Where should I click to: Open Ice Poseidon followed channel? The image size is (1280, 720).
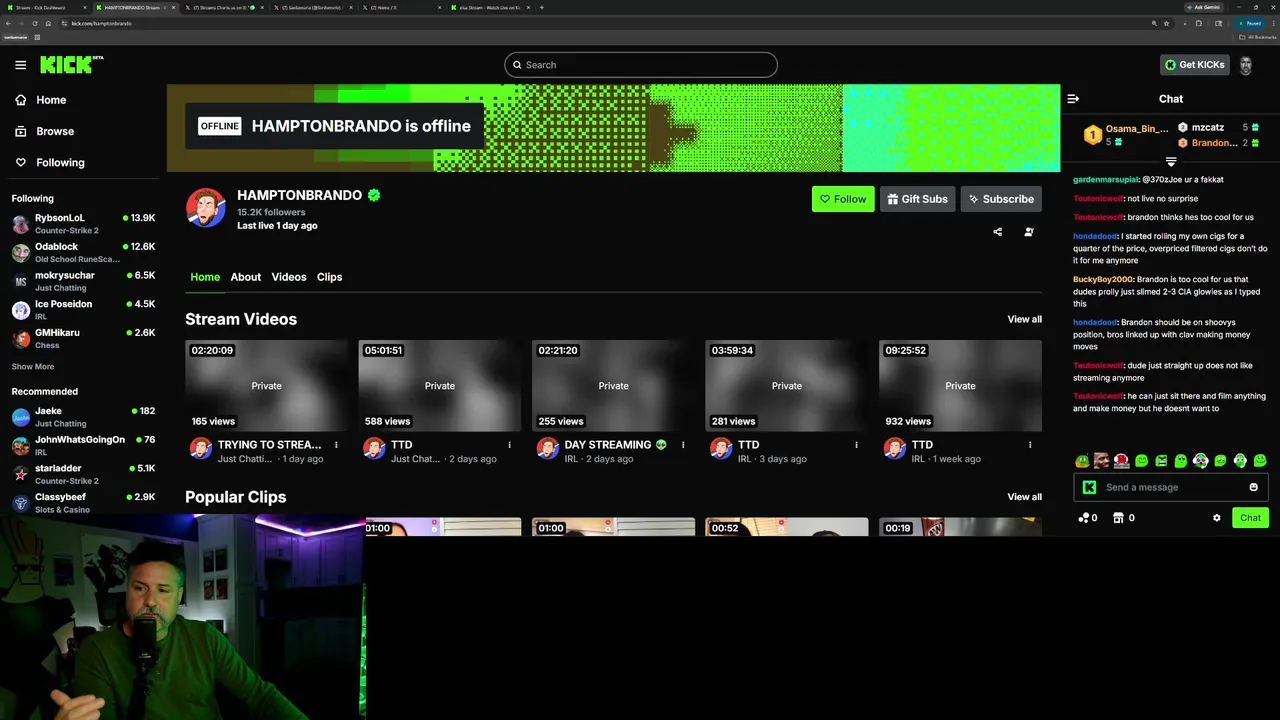coord(83,310)
